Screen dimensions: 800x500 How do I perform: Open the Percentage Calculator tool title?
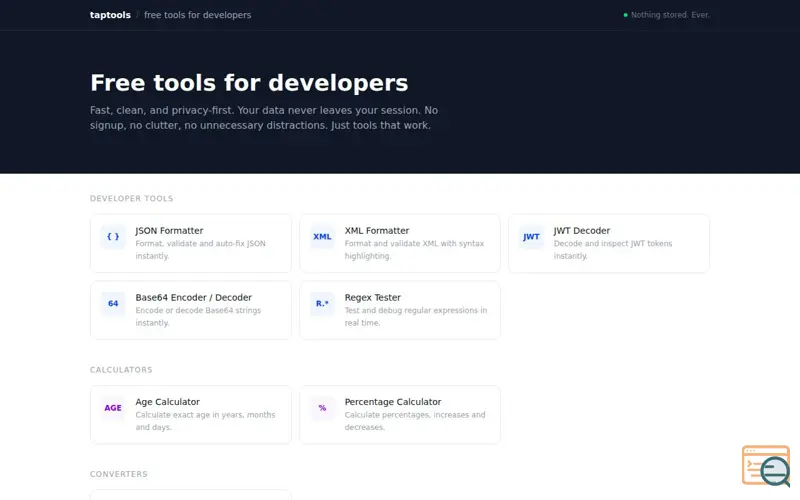click(x=393, y=402)
